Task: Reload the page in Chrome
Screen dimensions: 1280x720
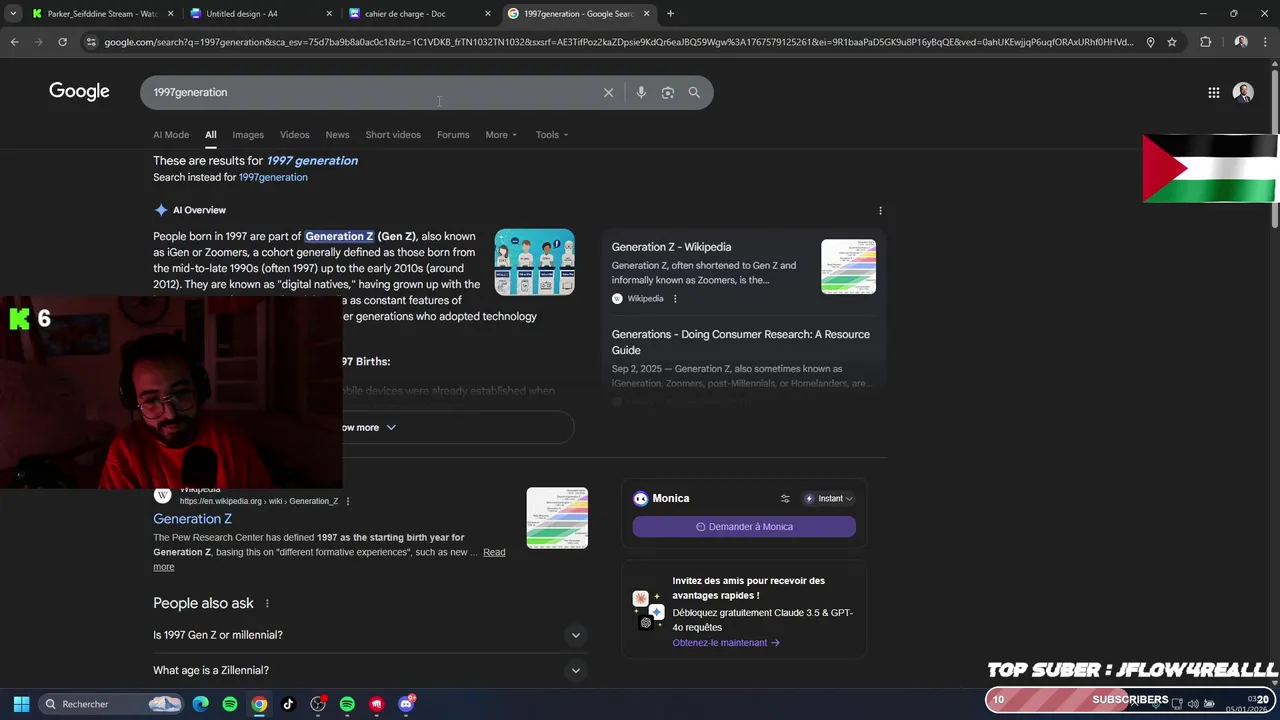Action: tap(62, 42)
